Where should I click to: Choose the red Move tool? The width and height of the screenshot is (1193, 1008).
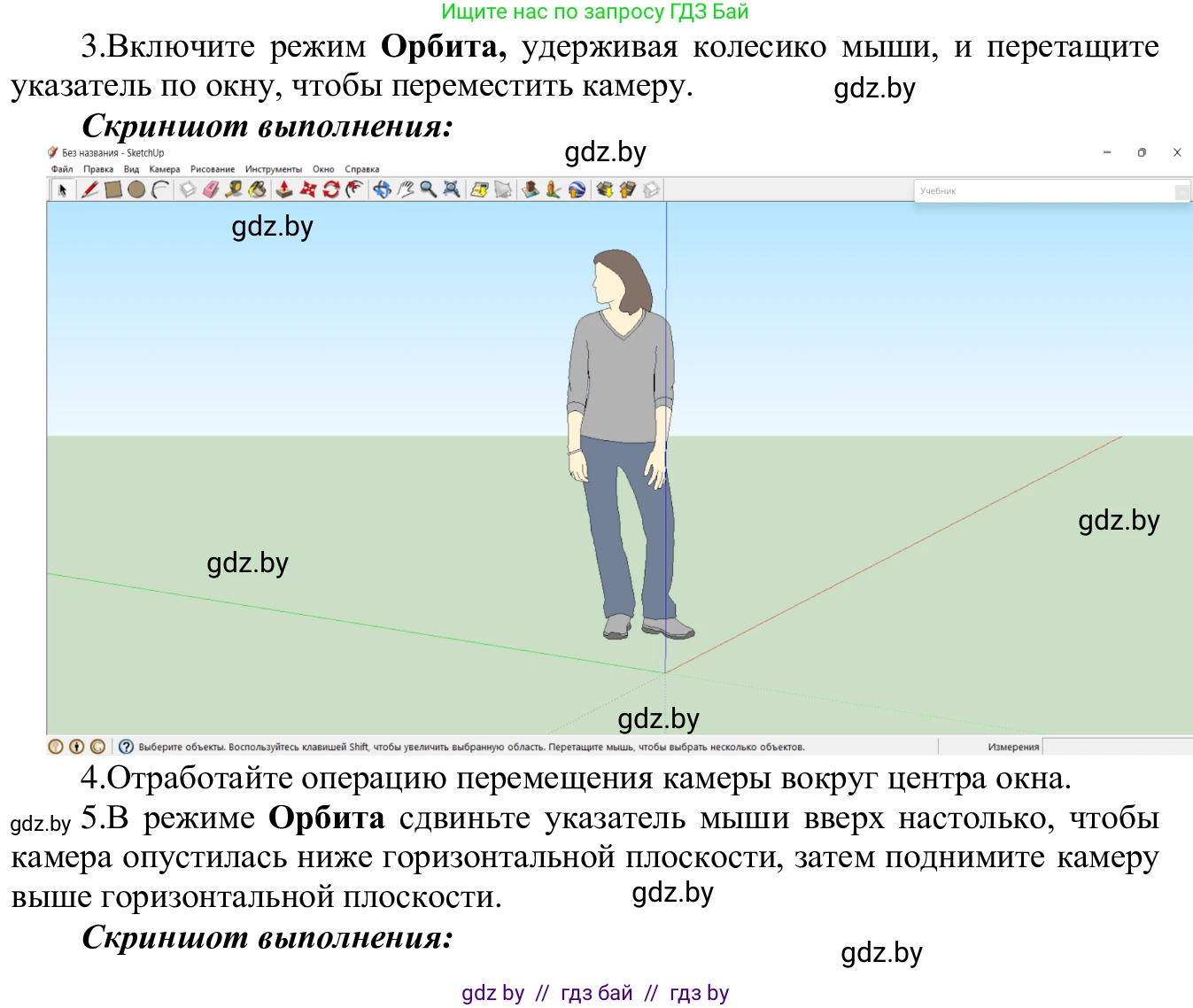click(x=307, y=190)
